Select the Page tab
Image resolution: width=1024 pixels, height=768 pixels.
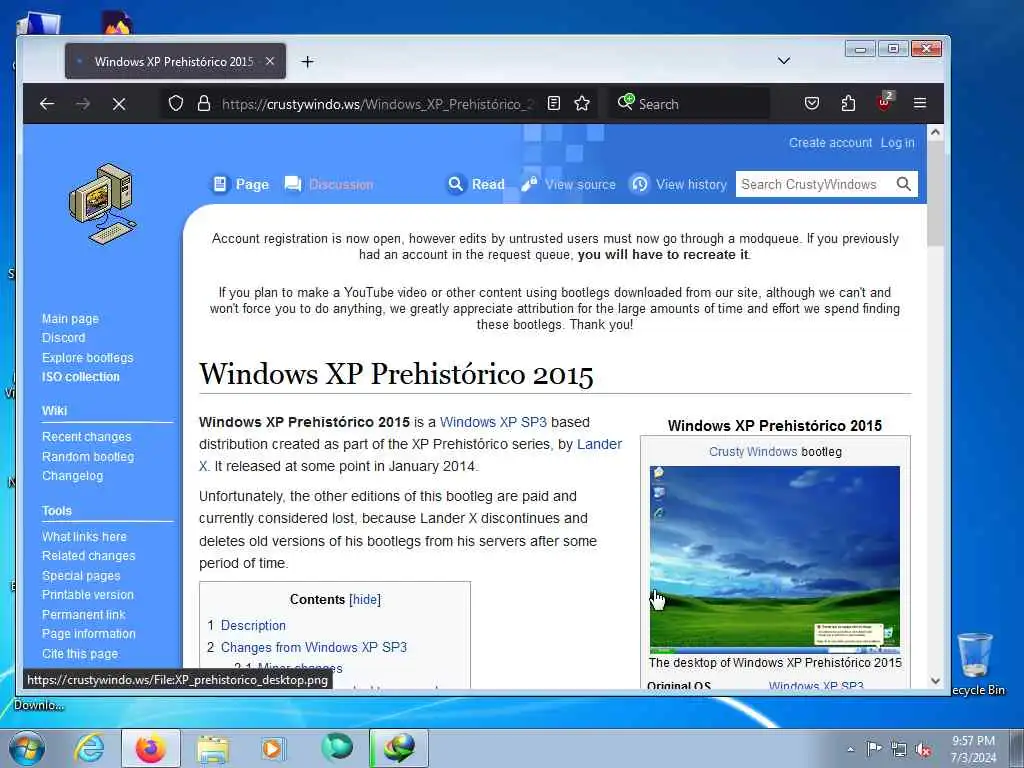[x=240, y=184]
